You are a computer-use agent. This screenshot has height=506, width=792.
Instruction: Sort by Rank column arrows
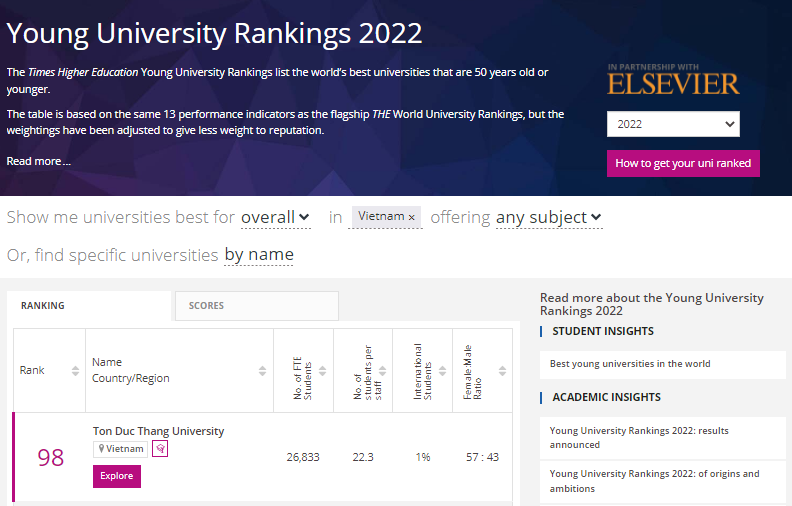75,371
